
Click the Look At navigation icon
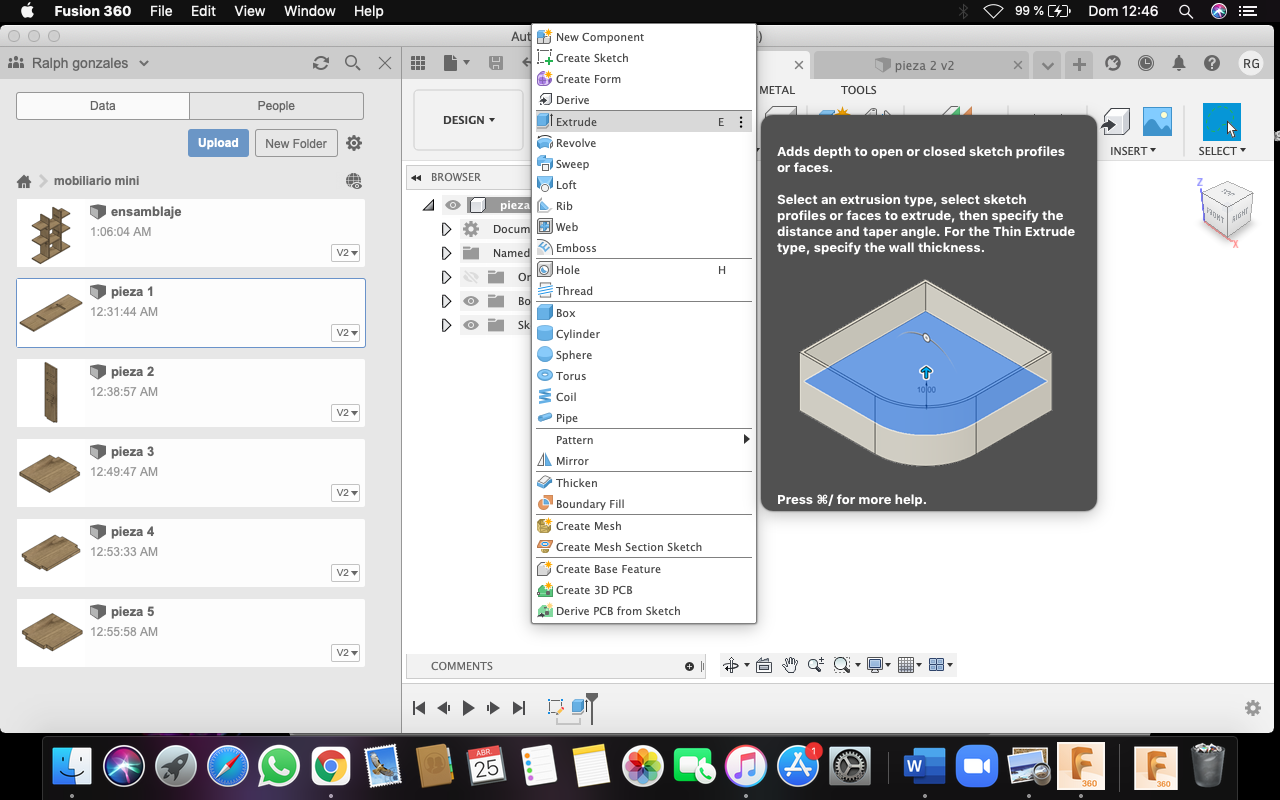pyautogui.click(x=764, y=665)
